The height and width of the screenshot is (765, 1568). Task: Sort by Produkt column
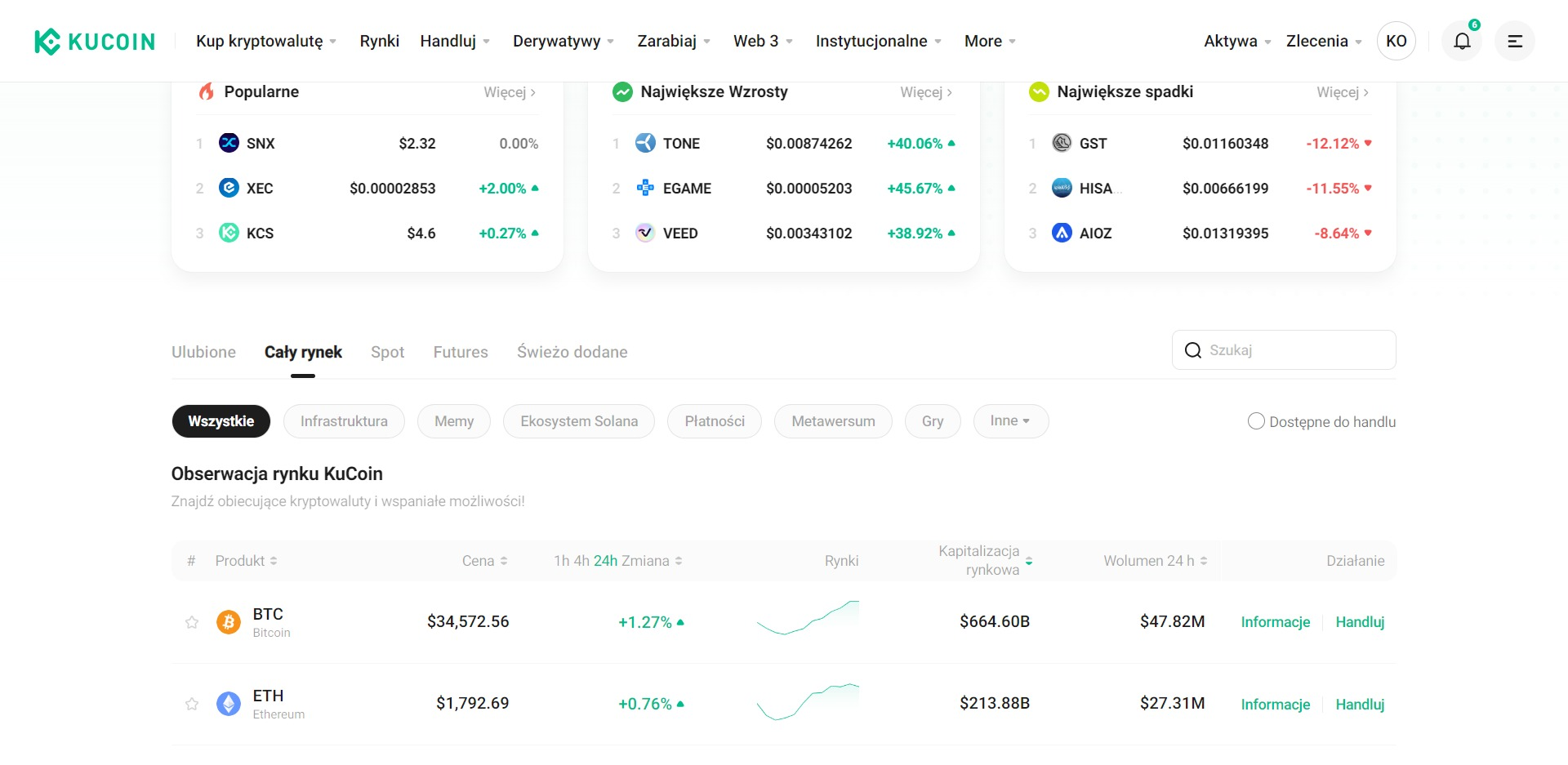(x=247, y=561)
